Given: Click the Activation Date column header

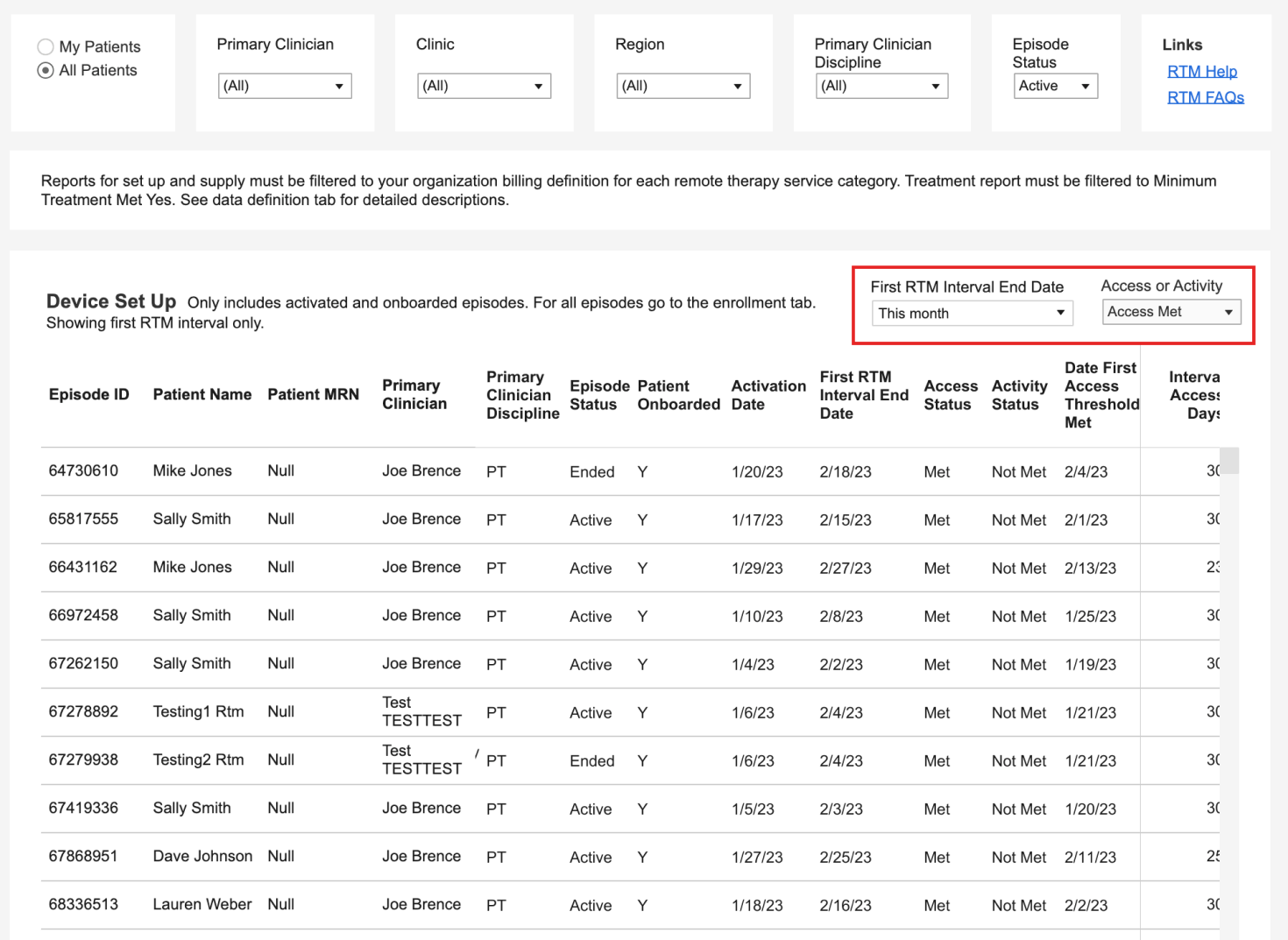Looking at the screenshot, I should point(768,395).
